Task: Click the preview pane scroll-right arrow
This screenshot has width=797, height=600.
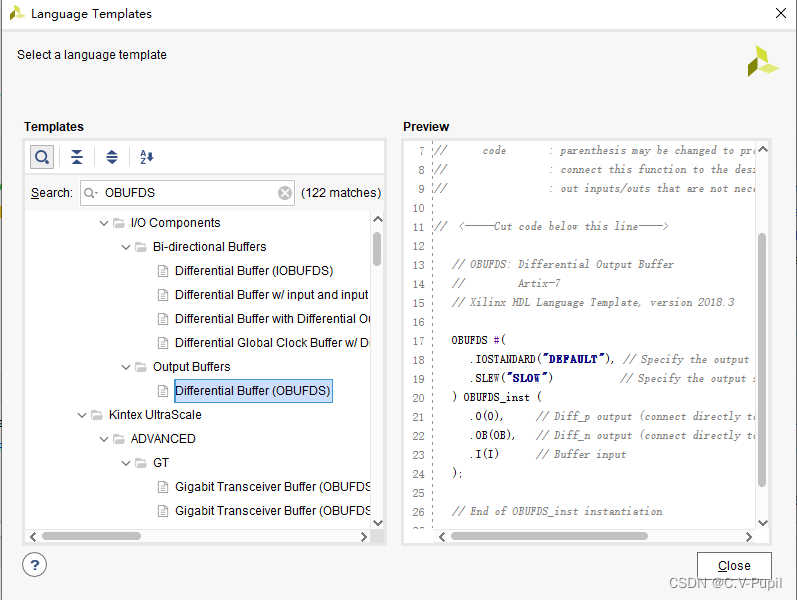Action: point(748,536)
